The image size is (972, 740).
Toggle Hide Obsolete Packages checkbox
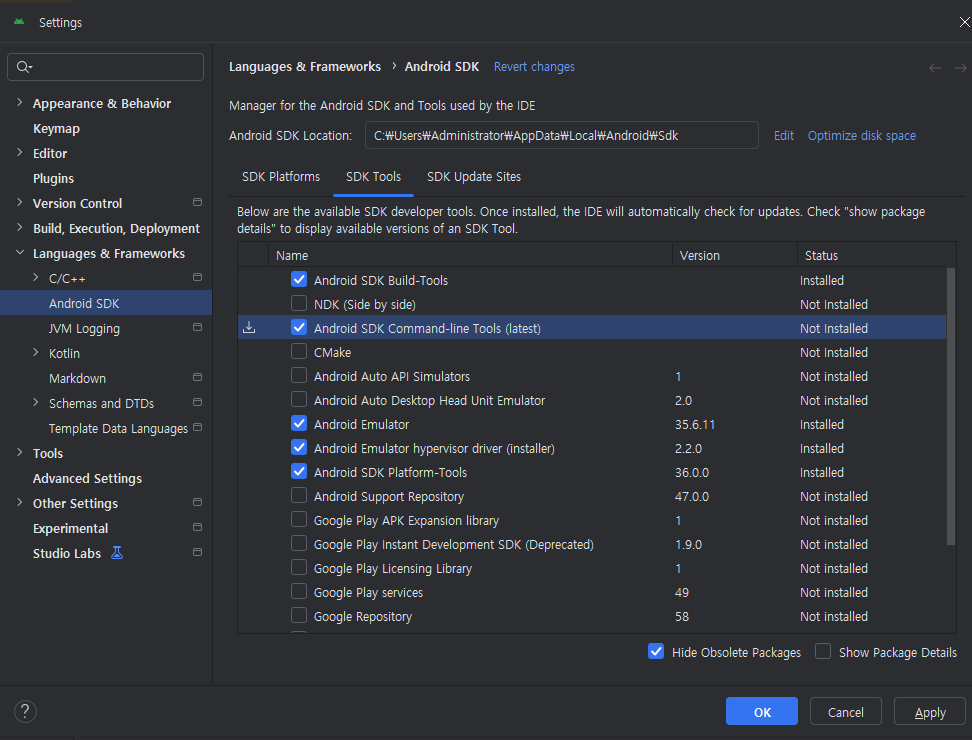tap(656, 651)
